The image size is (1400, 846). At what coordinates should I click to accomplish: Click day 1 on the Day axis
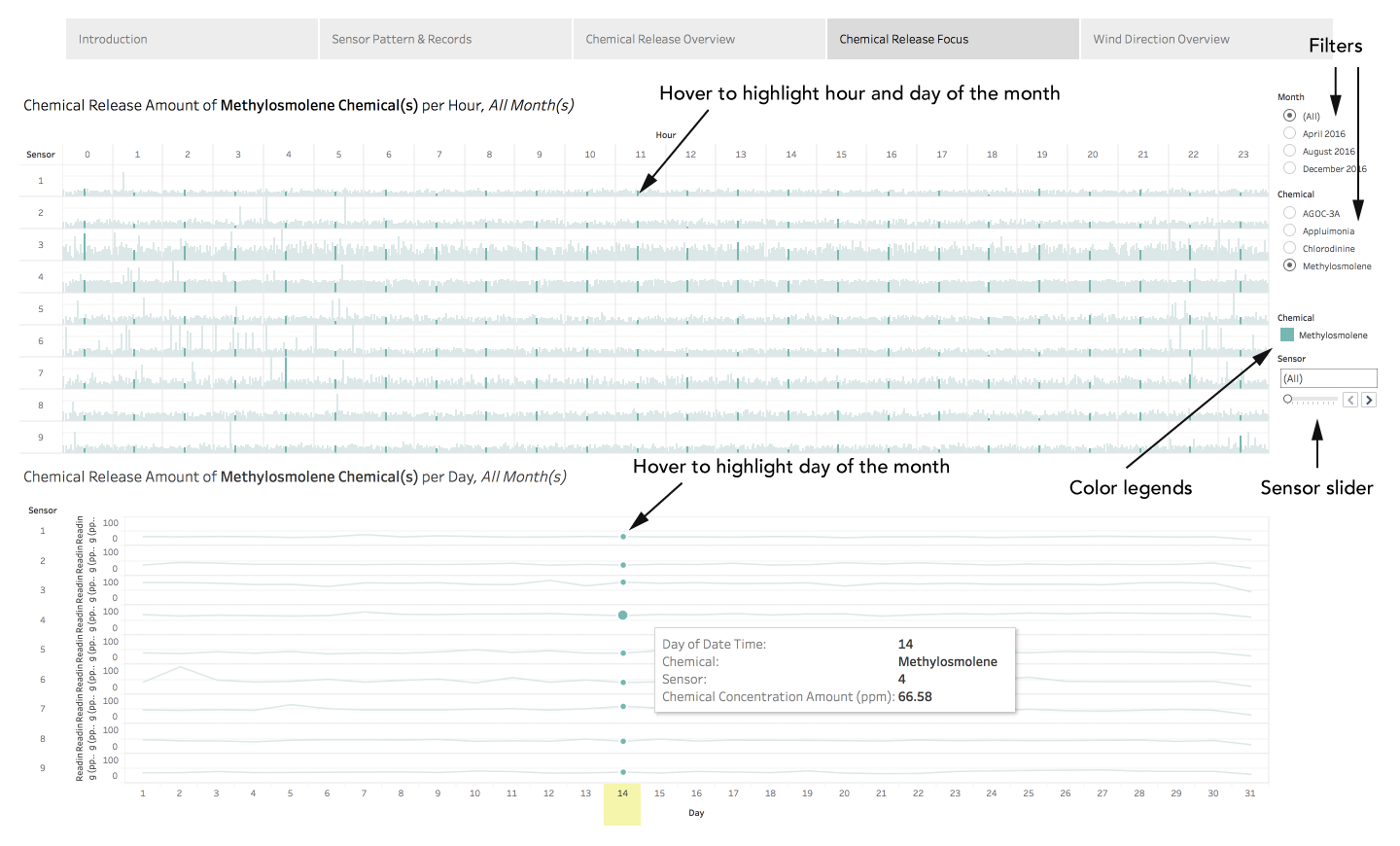pos(143,793)
